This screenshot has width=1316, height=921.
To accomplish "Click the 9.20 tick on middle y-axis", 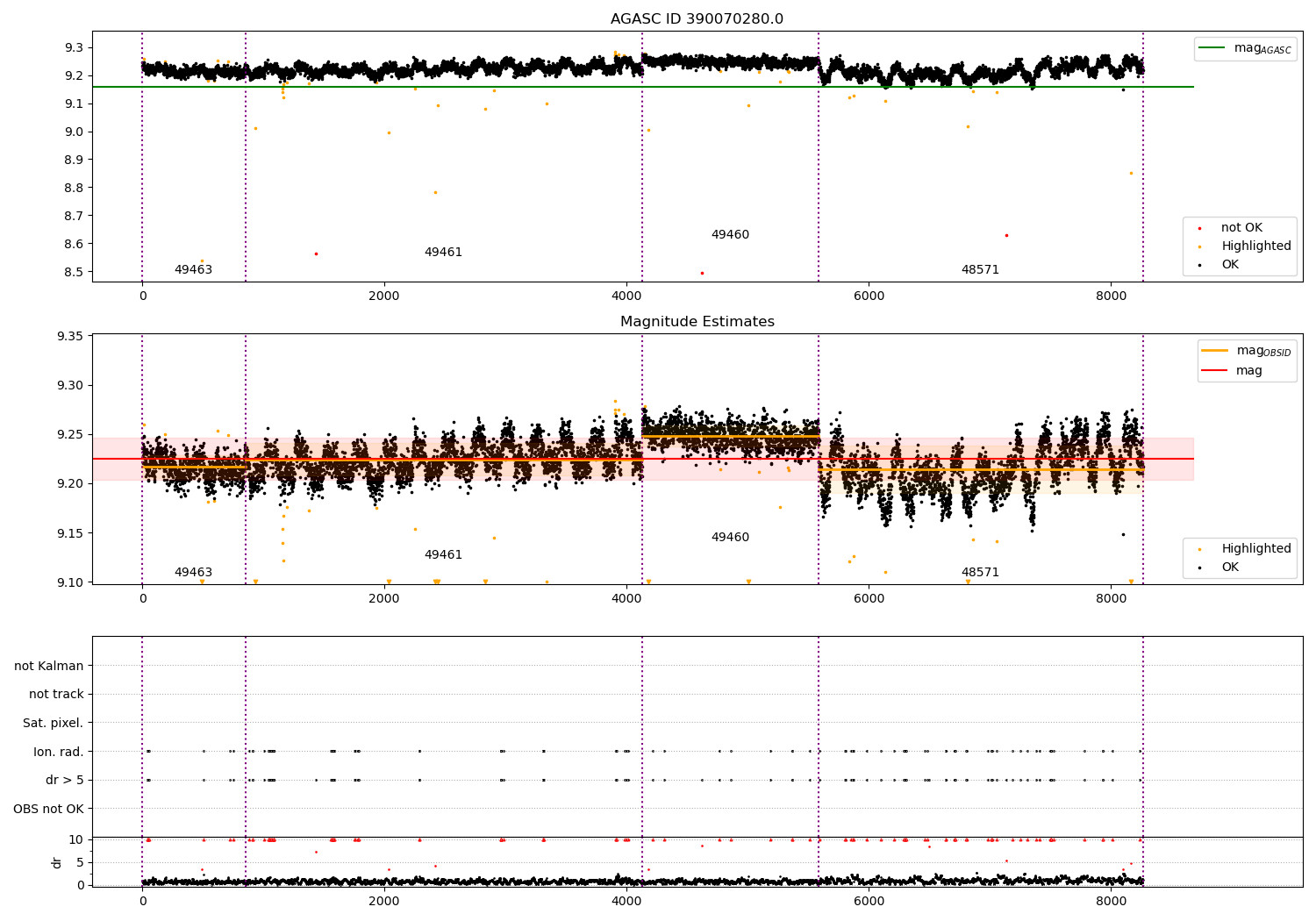I will click(70, 484).
